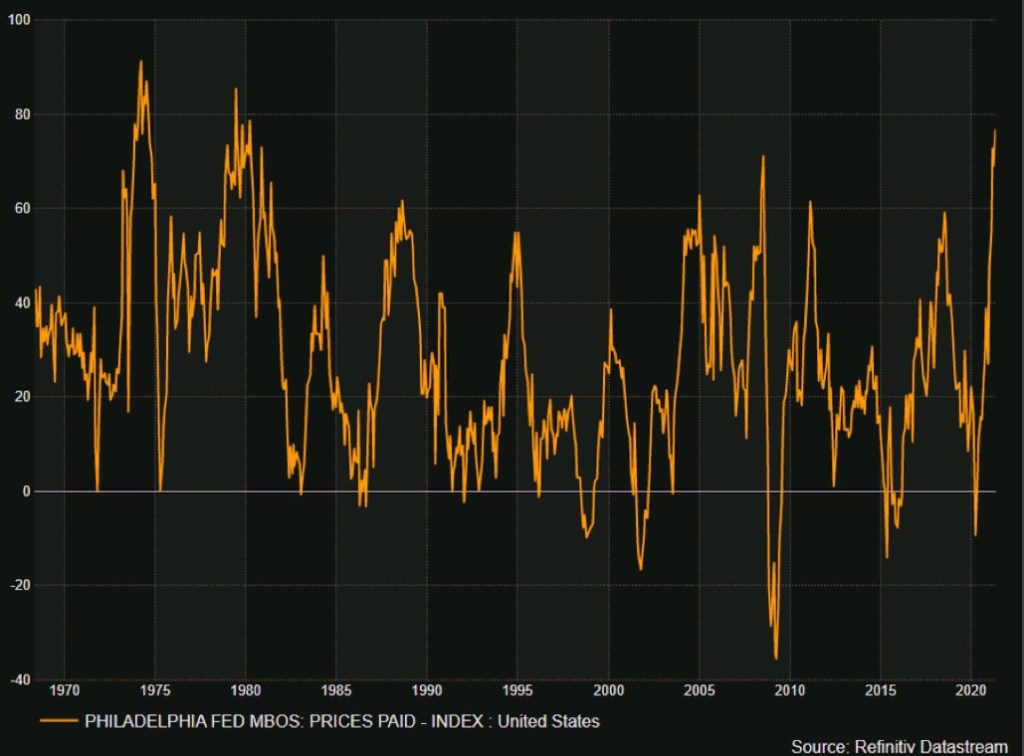This screenshot has width=1024, height=756.
Task: Click the orange legend line swatch
Action: coord(58,720)
